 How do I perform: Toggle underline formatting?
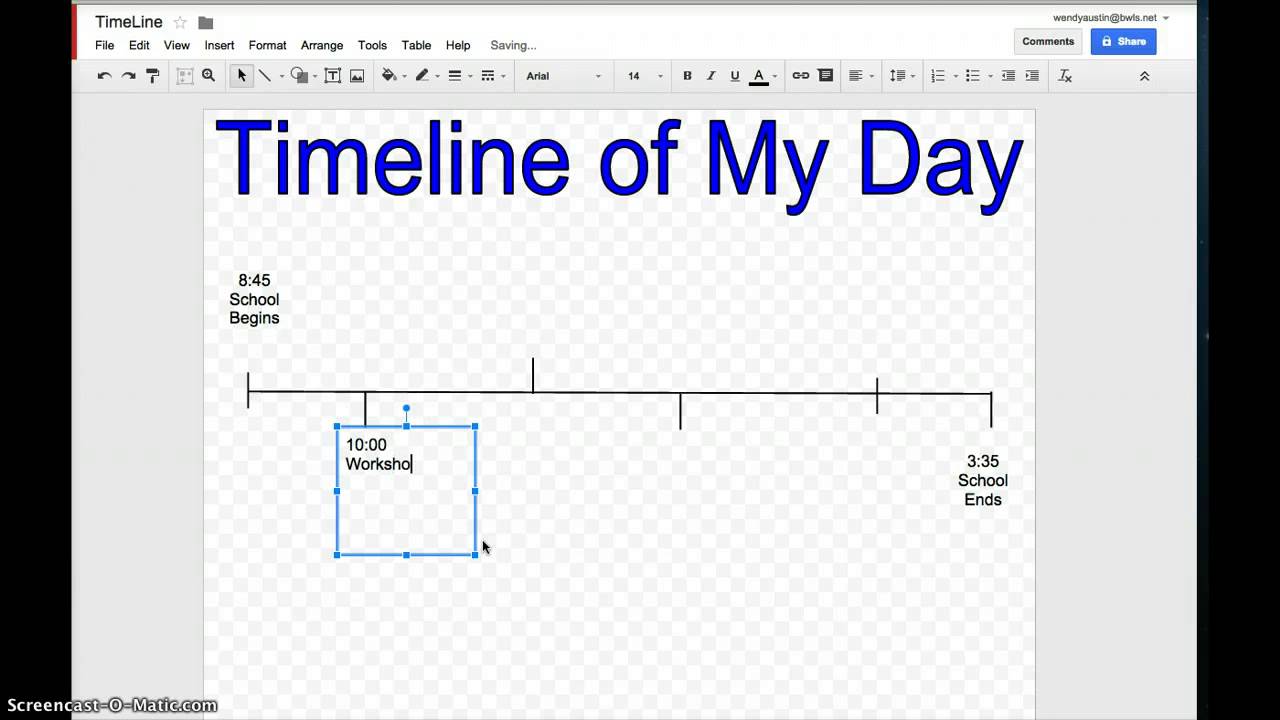[734, 75]
